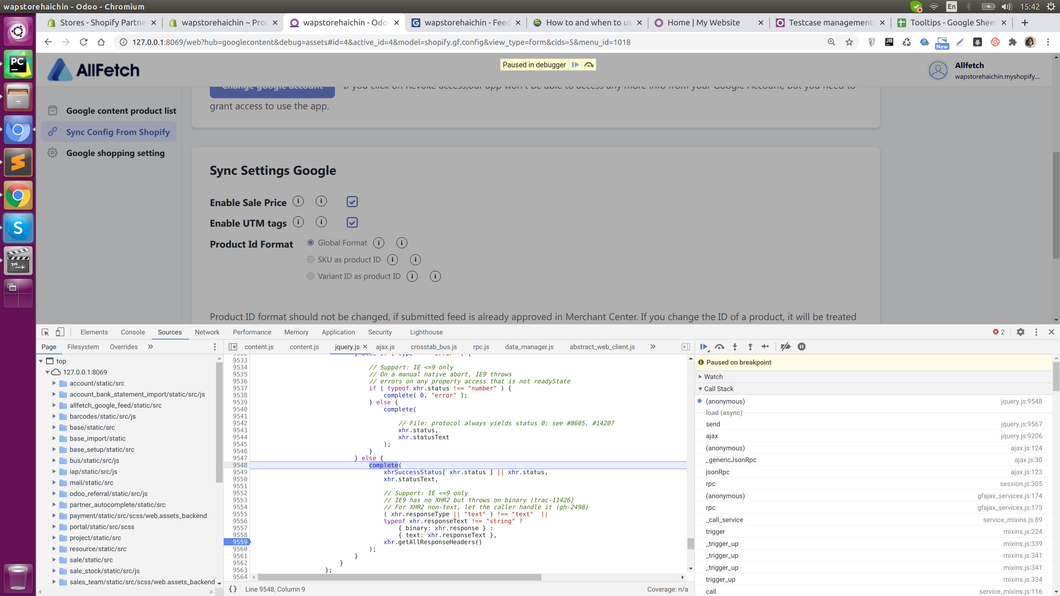Open the ajax.js file tab
1060x596 pixels.
(385, 347)
